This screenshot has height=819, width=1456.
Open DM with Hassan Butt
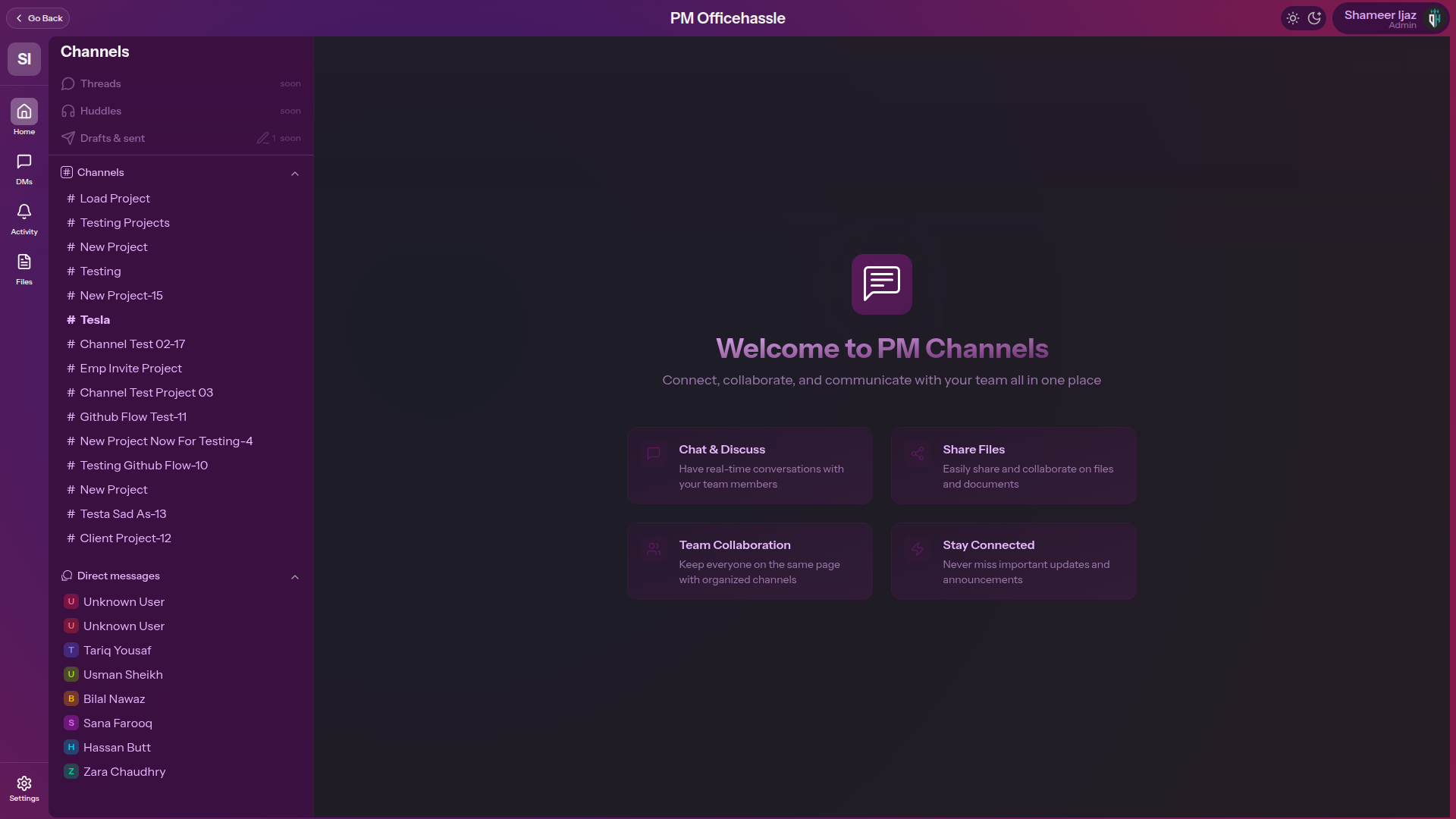(180, 748)
